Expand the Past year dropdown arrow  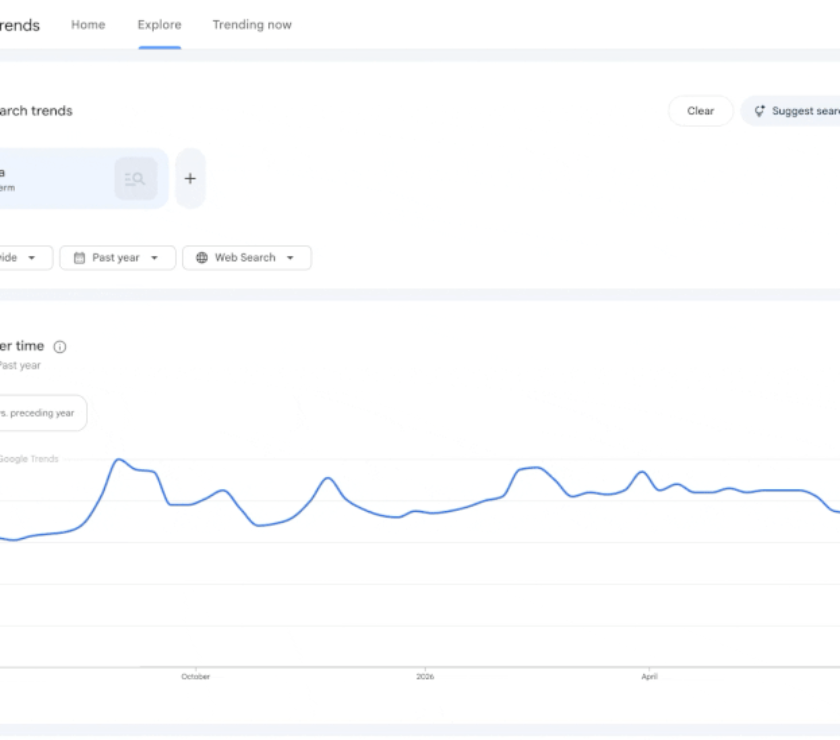(155, 258)
